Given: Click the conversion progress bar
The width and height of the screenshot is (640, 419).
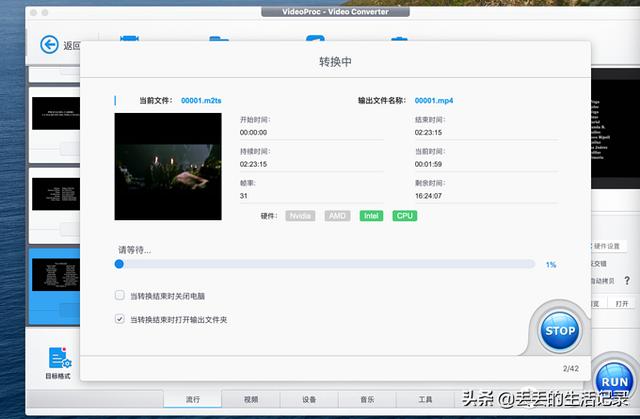Looking at the screenshot, I should click(325, 264).
